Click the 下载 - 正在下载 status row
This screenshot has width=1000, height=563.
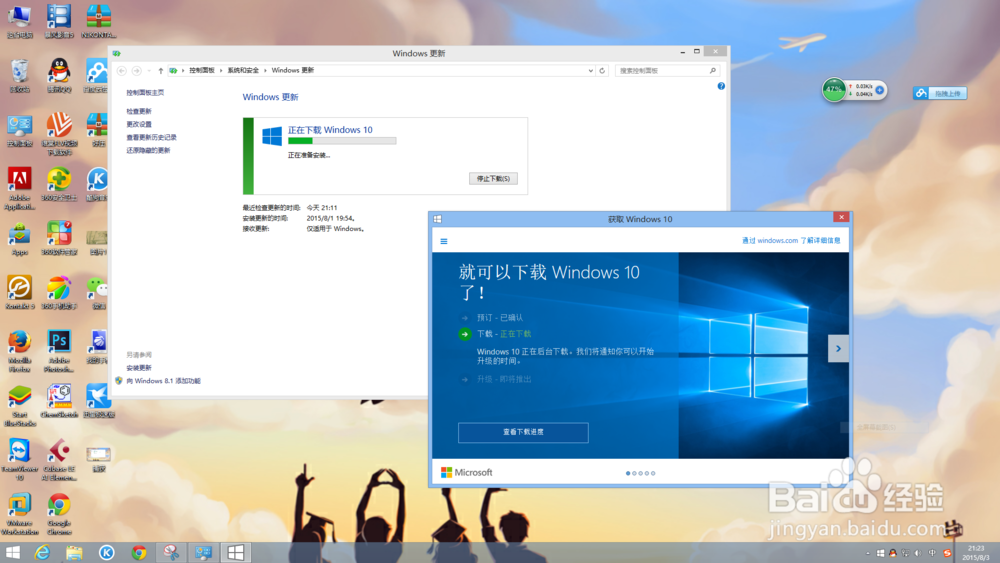(x=495, y=334)
